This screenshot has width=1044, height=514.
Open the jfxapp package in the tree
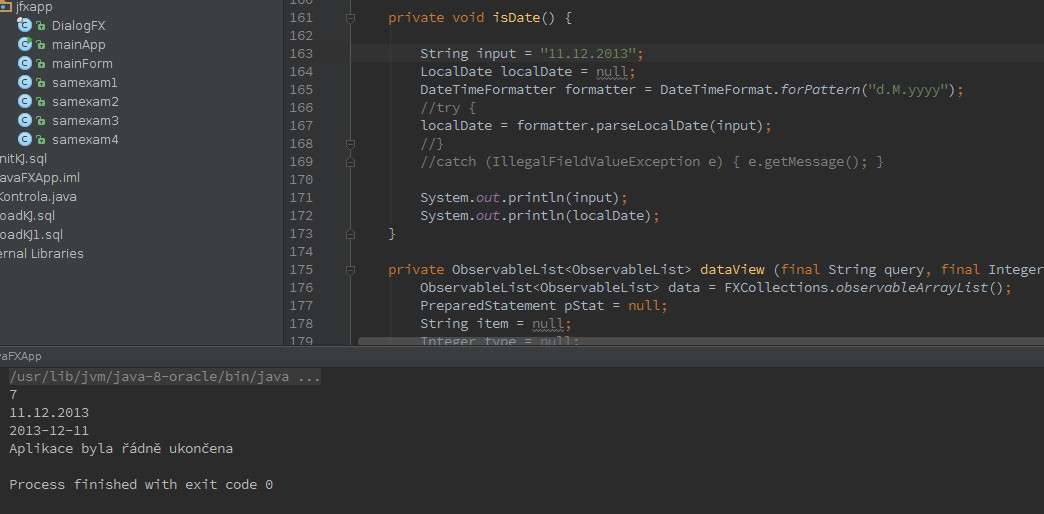[x=34, y=7]
